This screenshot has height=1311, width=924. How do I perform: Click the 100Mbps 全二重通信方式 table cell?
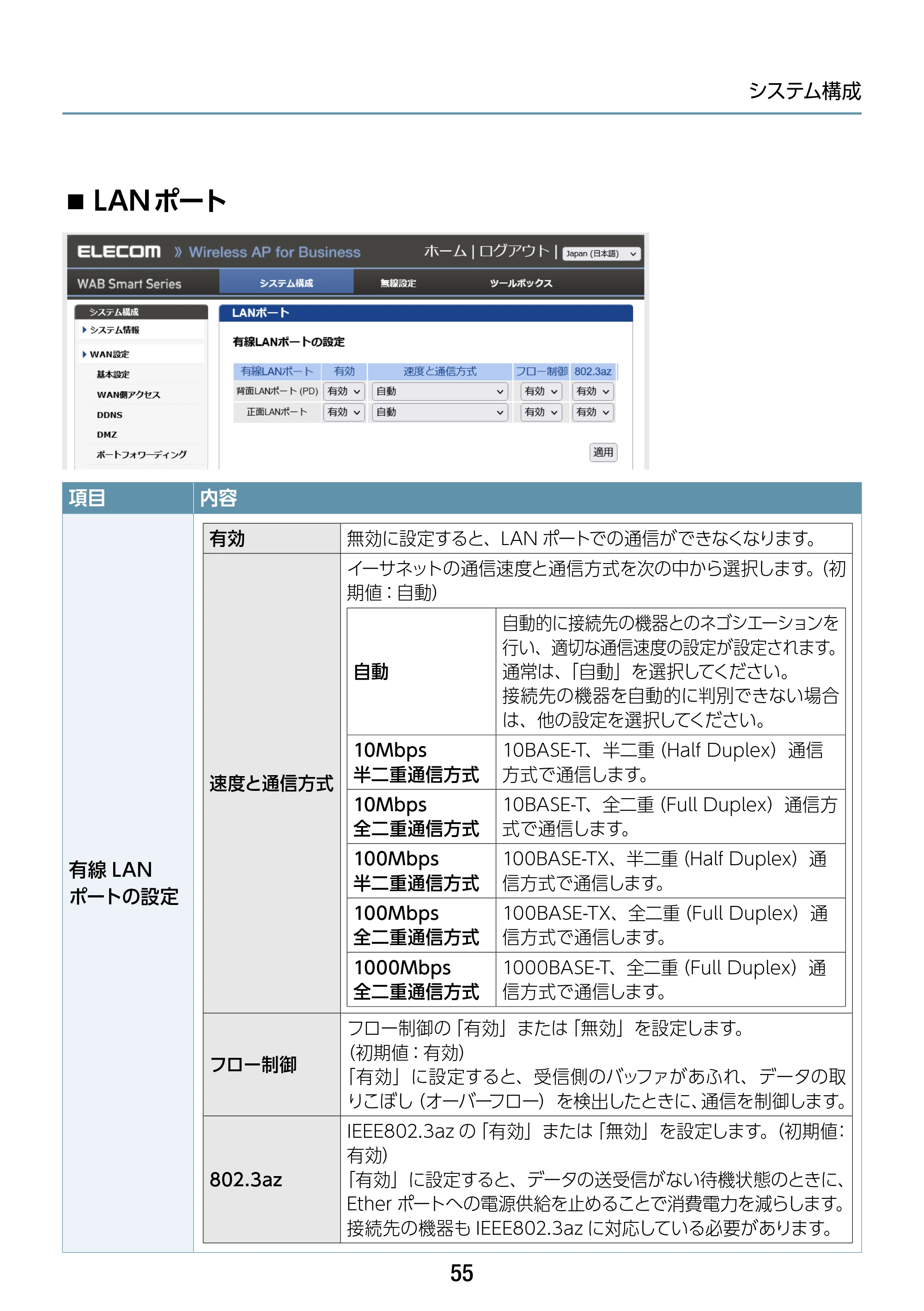[x=421, y=926]
